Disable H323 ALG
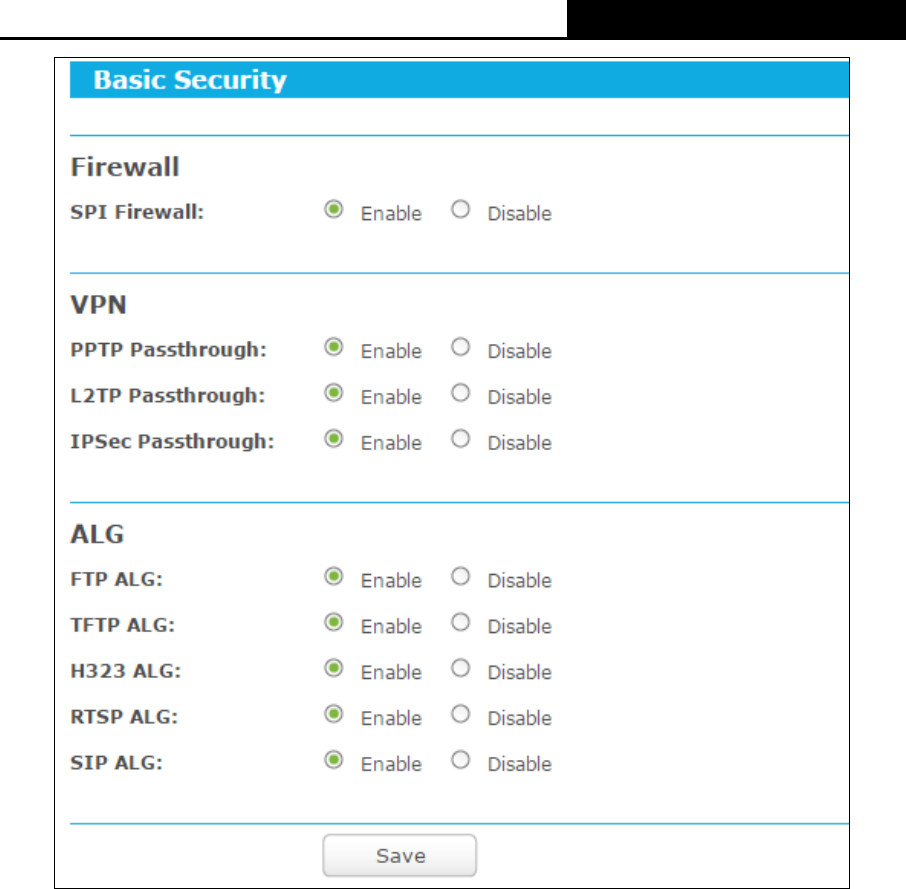906x889 pixels. 461,668
